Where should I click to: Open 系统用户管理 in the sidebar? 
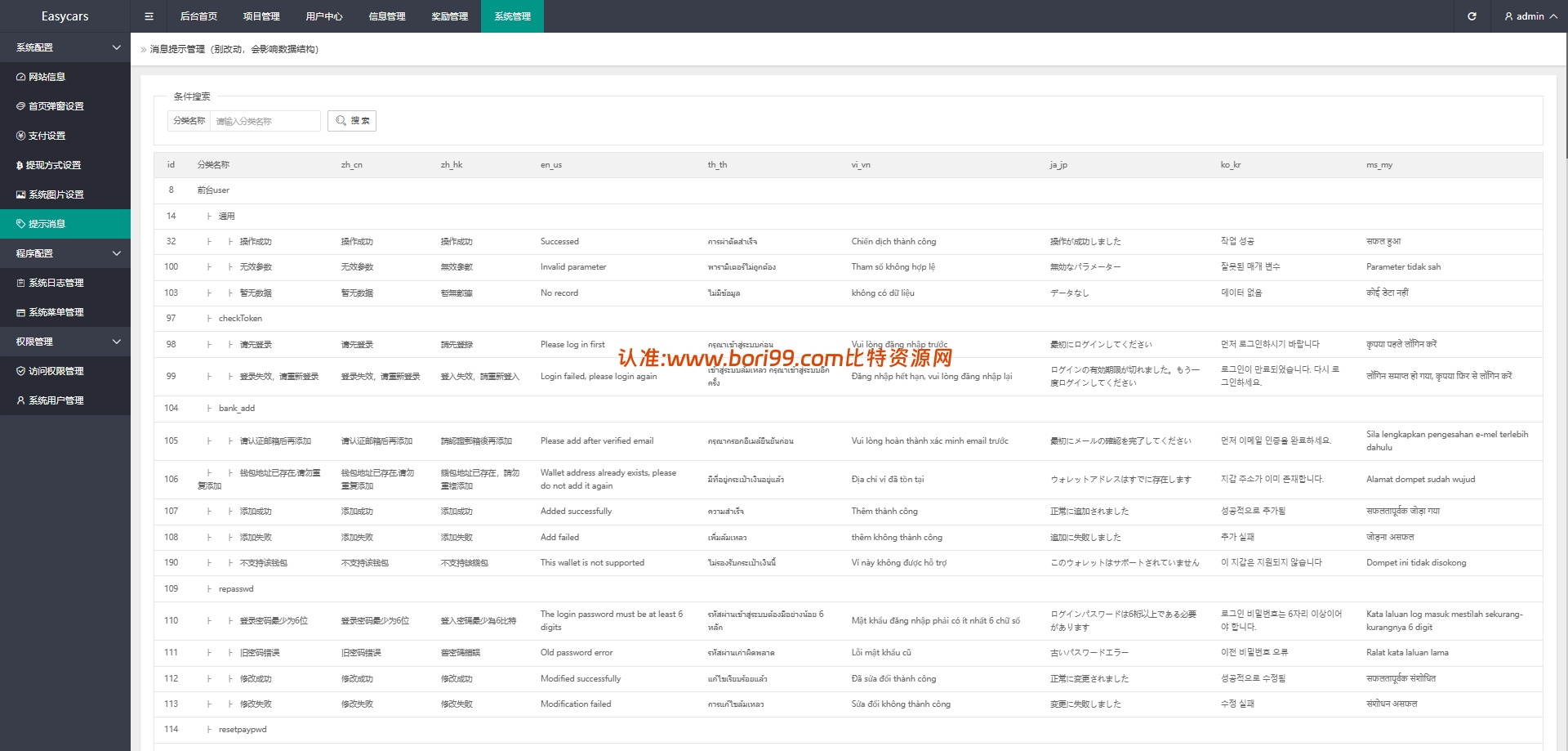(65, 400)
